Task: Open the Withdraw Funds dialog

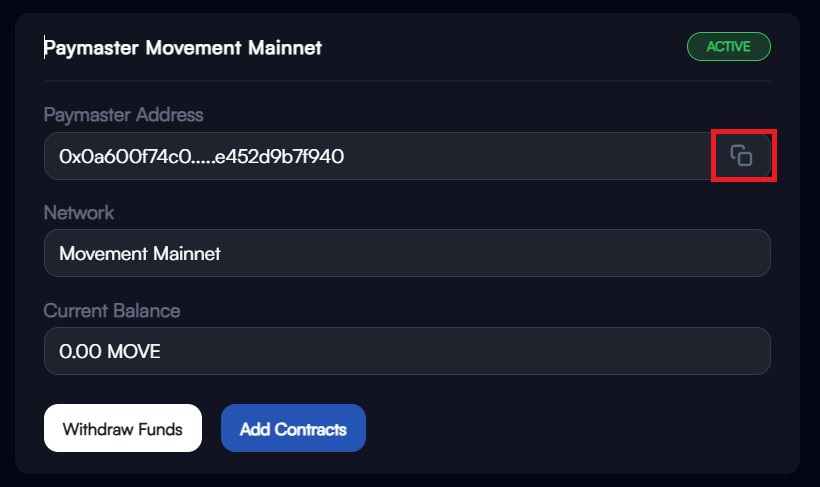Action: click(x=123, y=428)
